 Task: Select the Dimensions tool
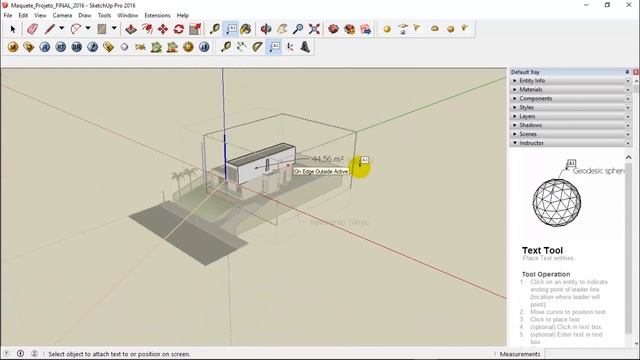(x=241, y=47)
